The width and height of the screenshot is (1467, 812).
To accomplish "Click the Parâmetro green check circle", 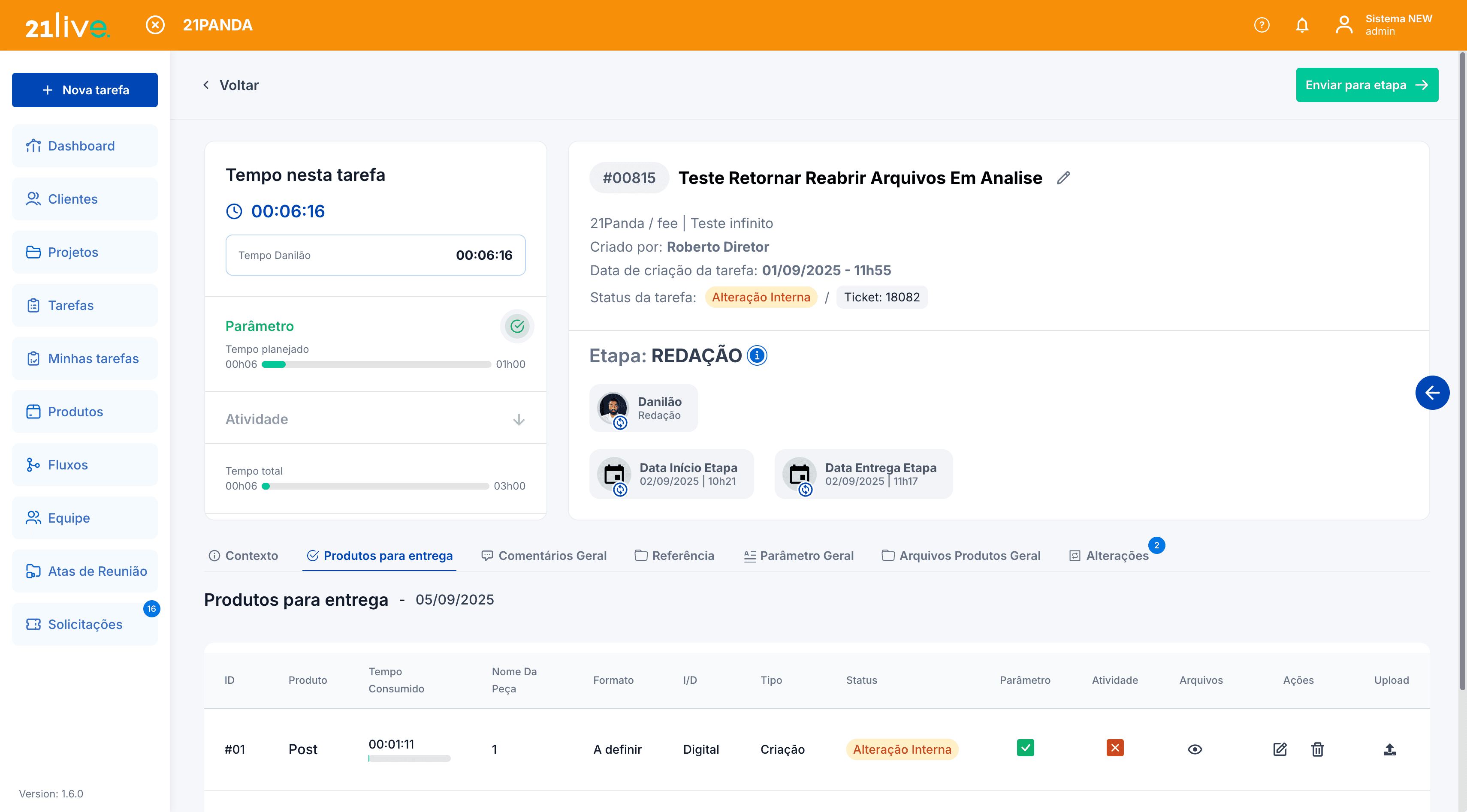I will click(516, 326).
